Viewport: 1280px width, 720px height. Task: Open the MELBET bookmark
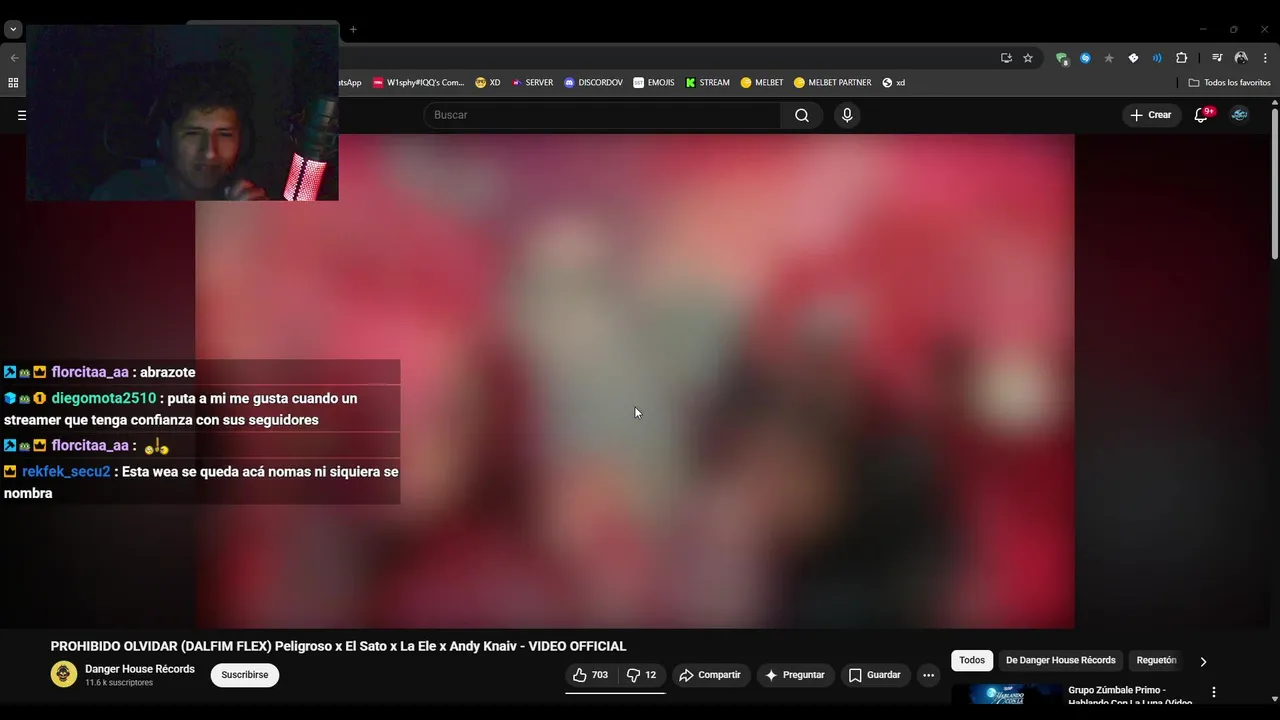[x=762, y=83]
